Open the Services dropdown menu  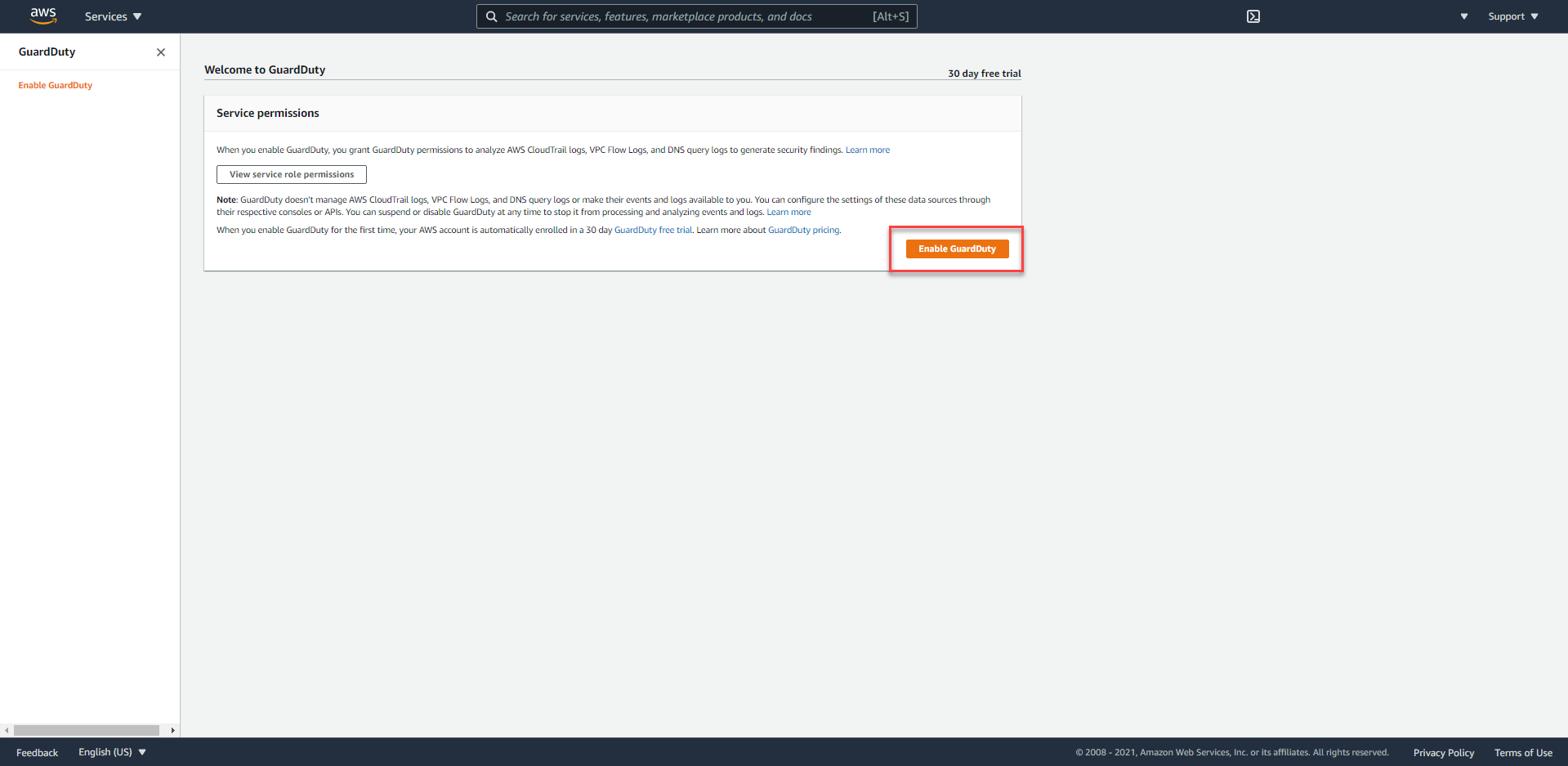(x=113, y=16)
